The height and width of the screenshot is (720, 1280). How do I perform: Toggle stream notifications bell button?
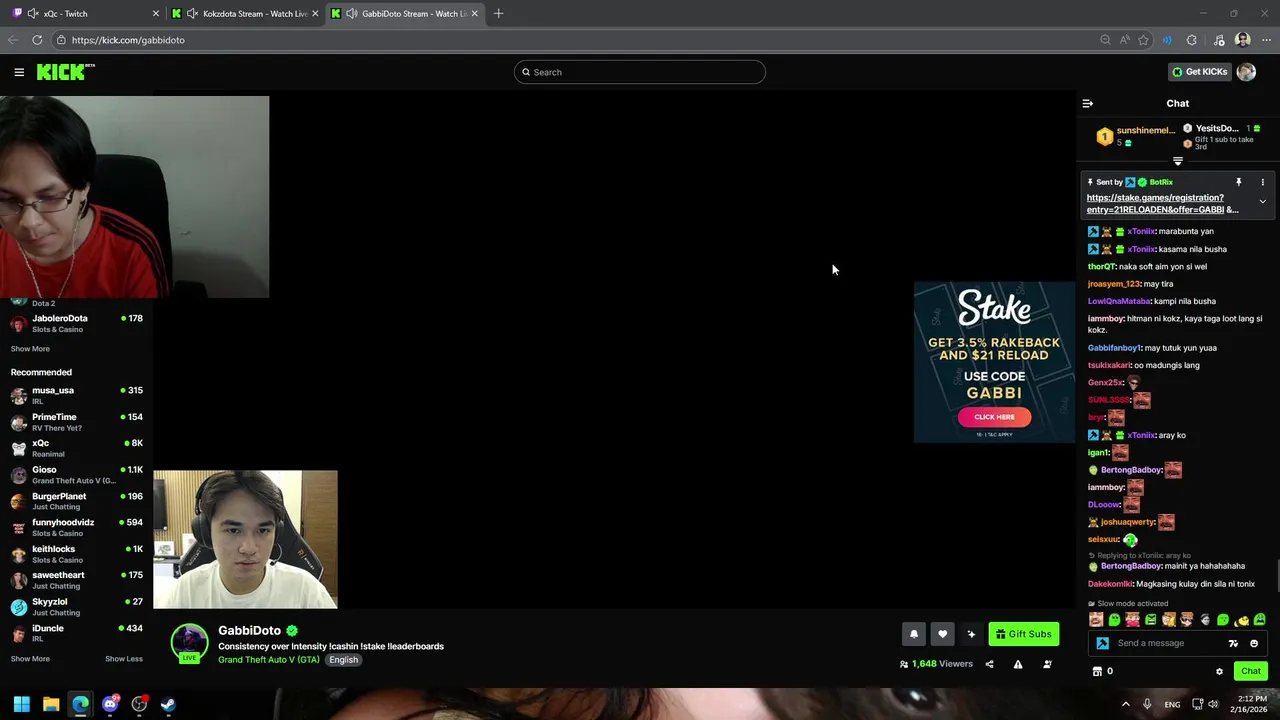[913, 634]
